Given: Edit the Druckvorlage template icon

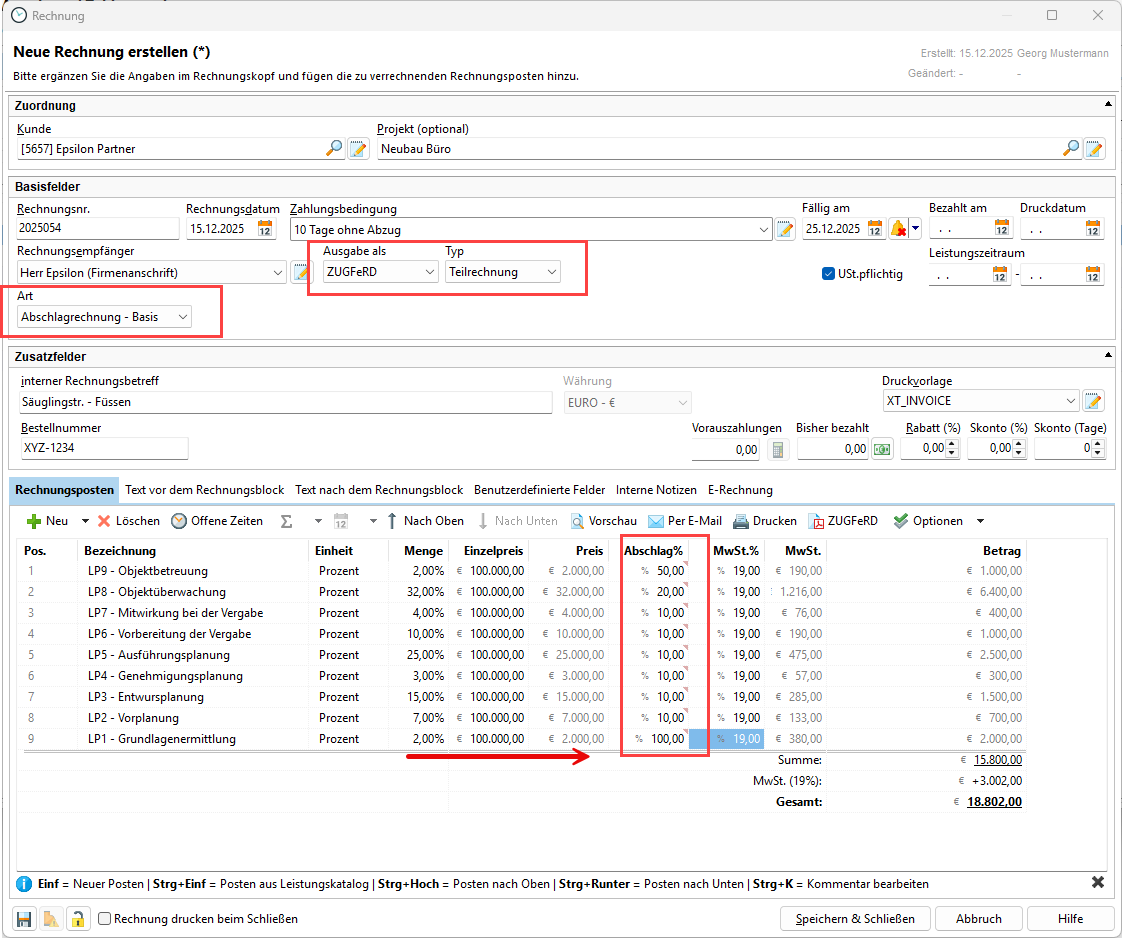Looking at the screenshot, I should (x=1094, y=401).
